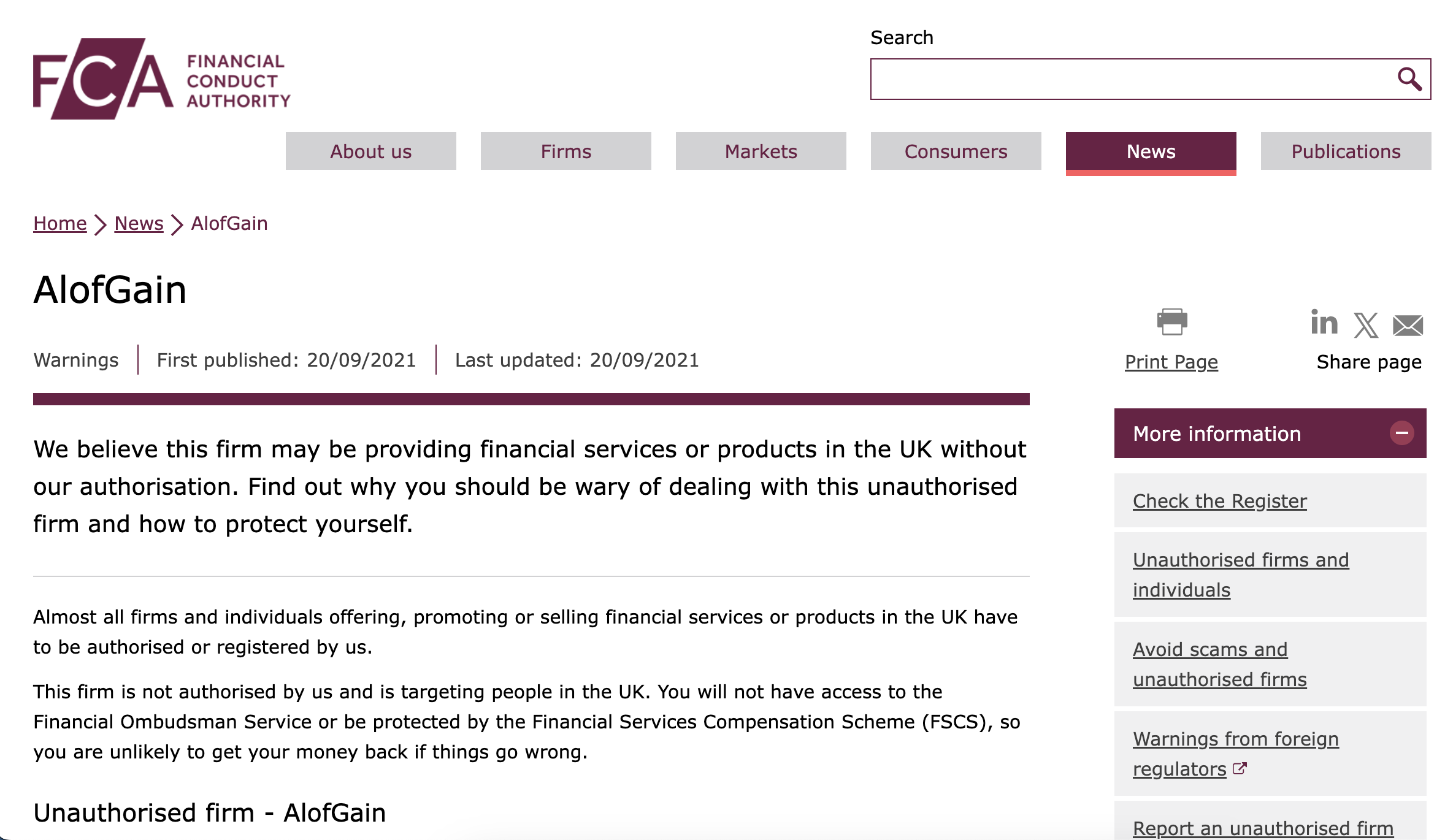Open Unauthorised firms and individuals link
This screenshot has width=1445, height=840.
tap(1241, 575)
